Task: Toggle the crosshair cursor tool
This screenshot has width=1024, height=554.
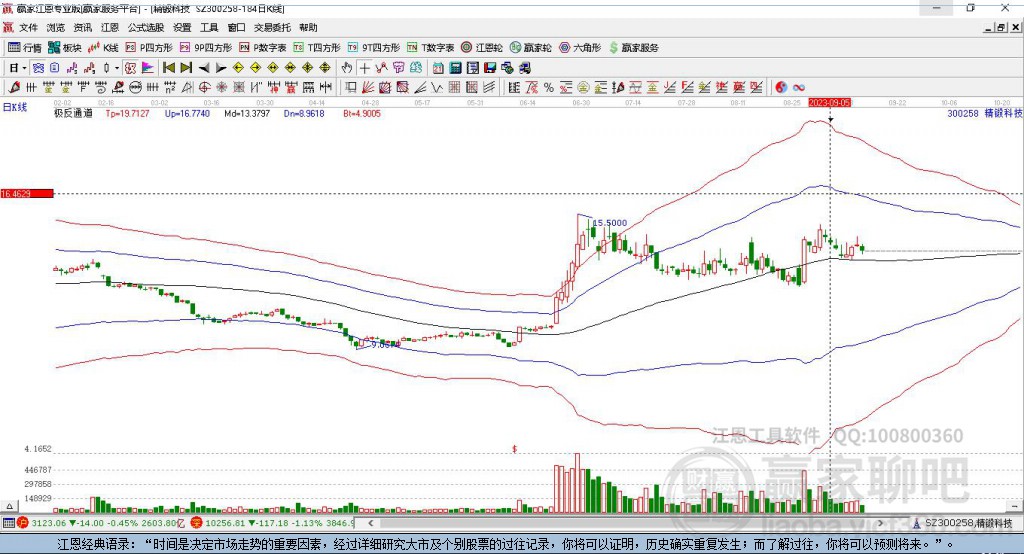Action: point(364,68)
